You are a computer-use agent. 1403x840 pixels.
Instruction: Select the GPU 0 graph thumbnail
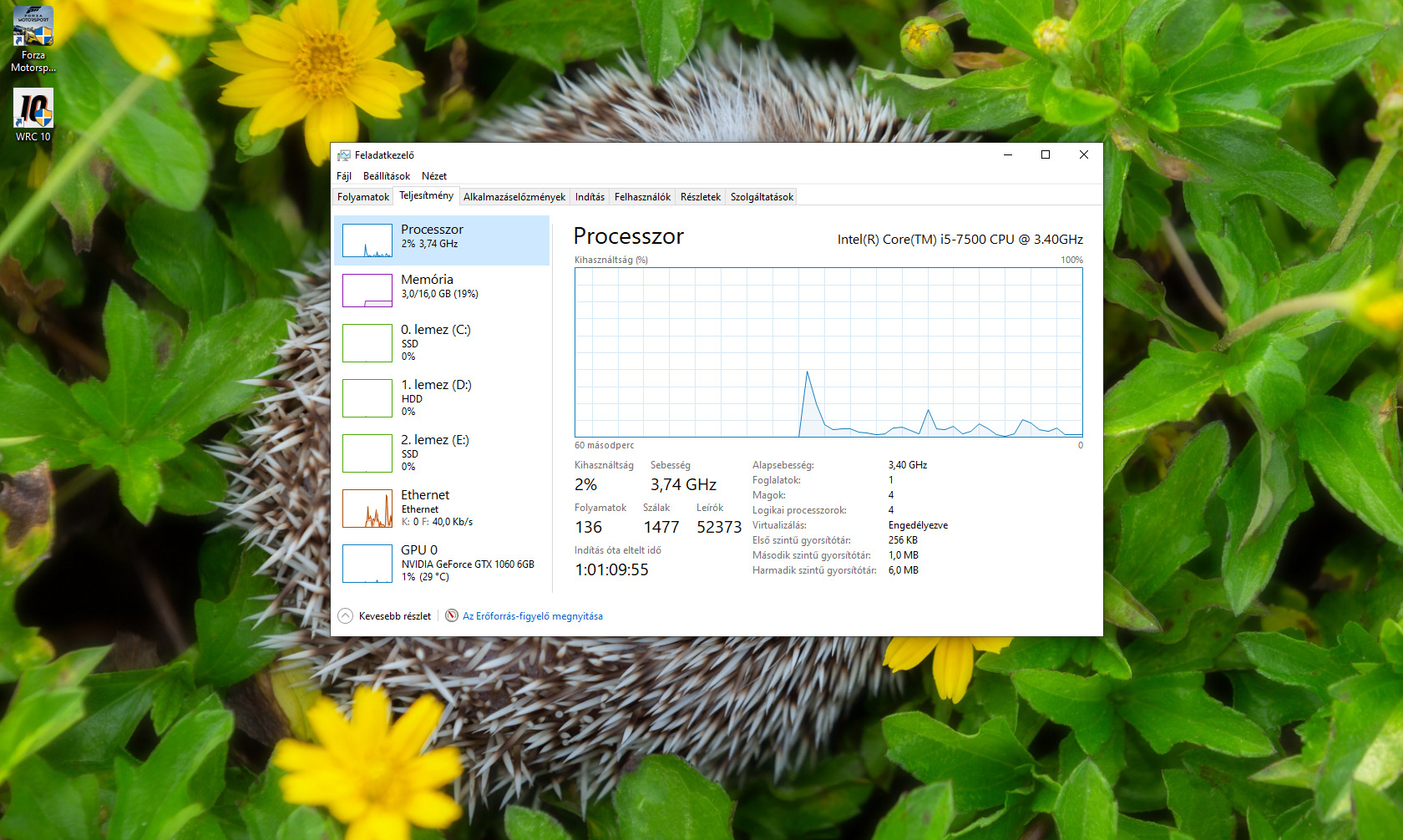click(x=367, y=564)
